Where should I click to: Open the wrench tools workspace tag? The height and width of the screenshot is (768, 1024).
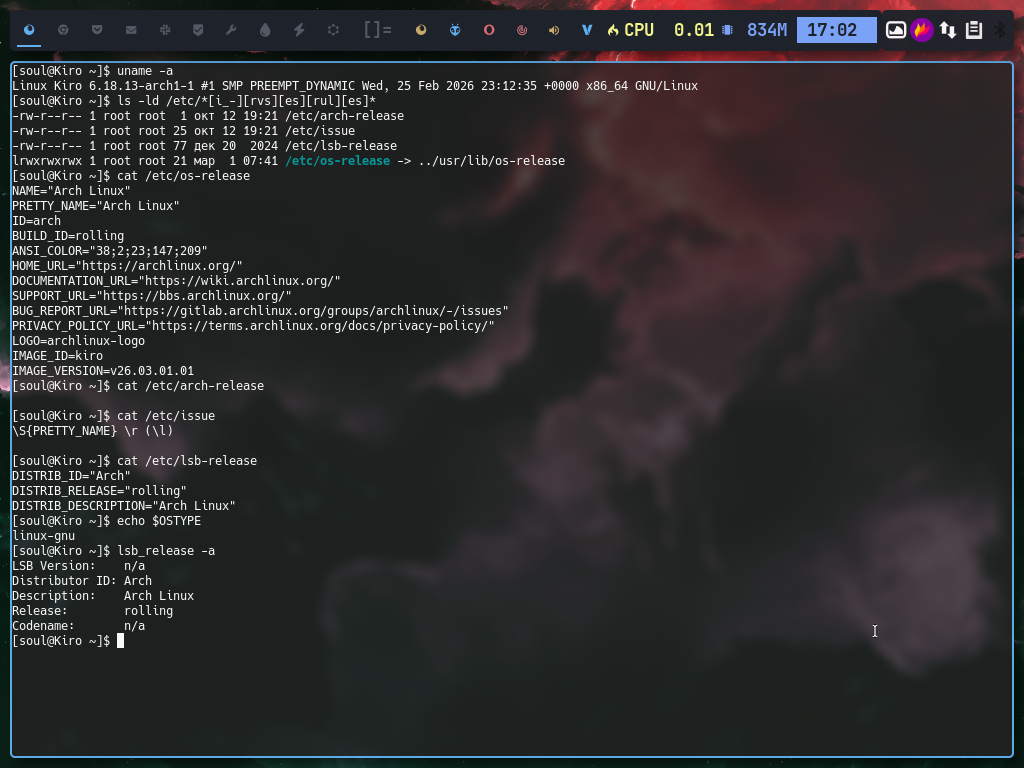[x=231, y=30]
